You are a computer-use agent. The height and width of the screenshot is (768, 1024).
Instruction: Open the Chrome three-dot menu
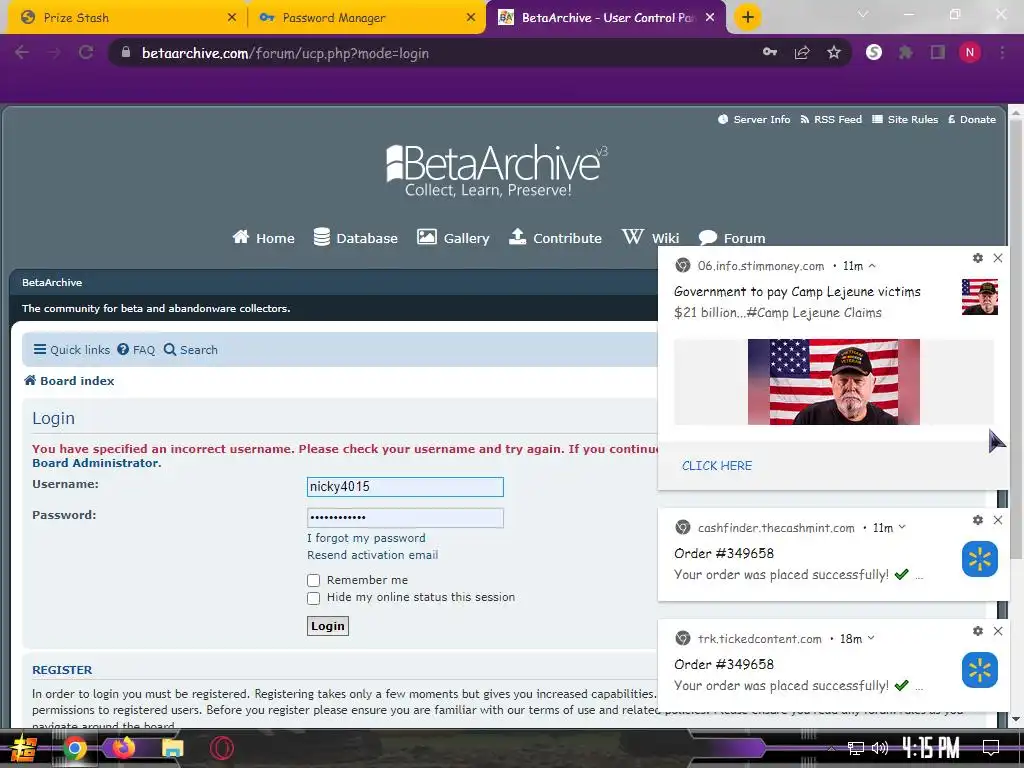point(1002,52)
